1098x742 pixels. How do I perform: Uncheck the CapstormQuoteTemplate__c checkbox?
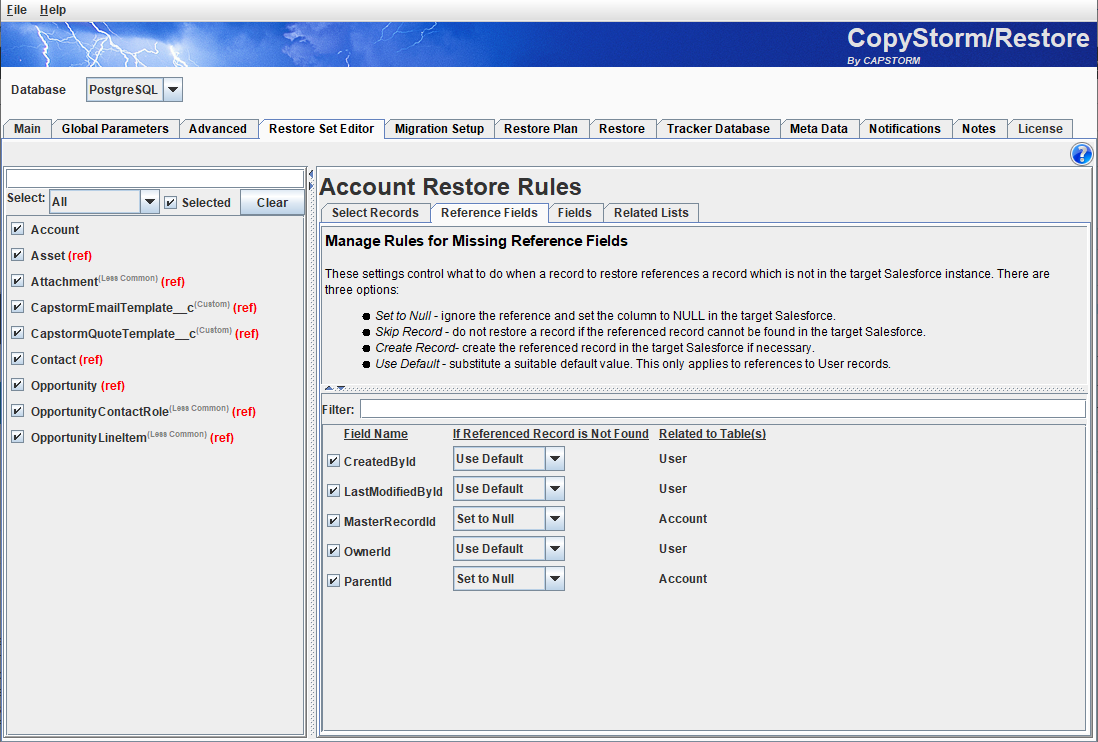18,332
